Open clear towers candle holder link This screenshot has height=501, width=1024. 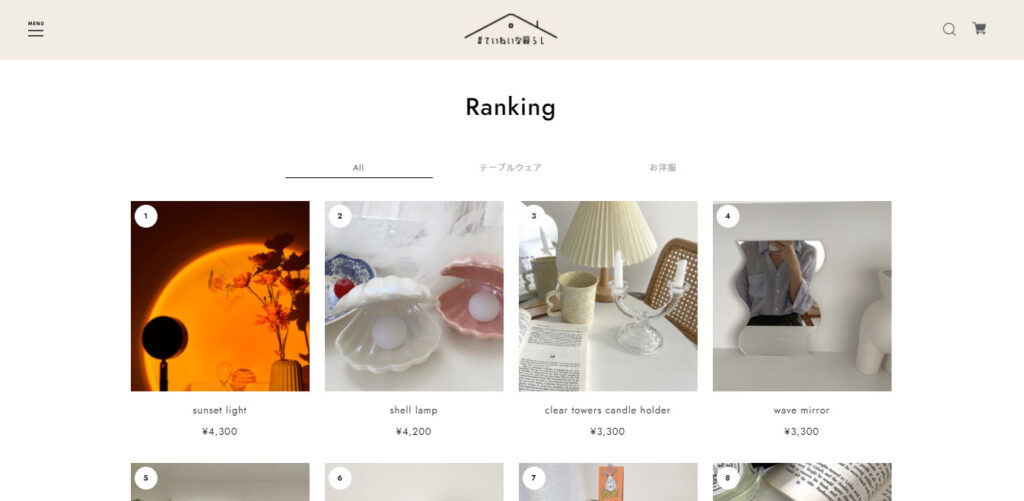607,410
